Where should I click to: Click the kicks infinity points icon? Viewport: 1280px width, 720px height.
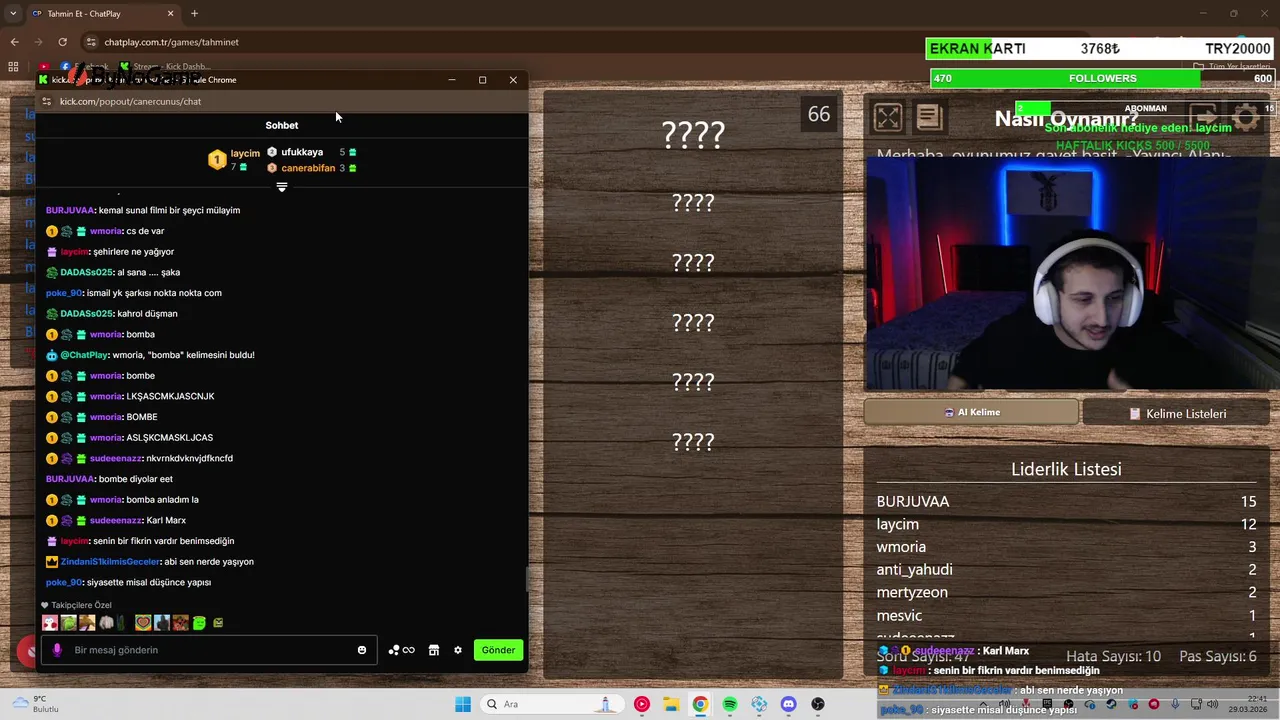401,650
